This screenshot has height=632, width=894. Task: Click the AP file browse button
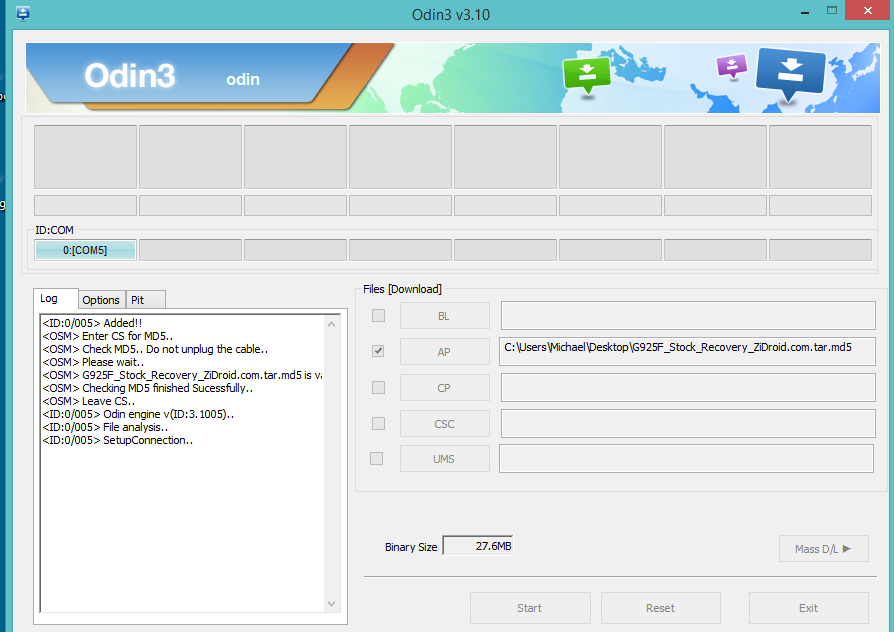[444, 352]
